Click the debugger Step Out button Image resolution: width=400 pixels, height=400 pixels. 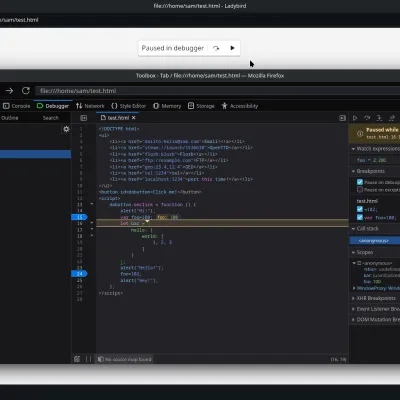(392, 118)
